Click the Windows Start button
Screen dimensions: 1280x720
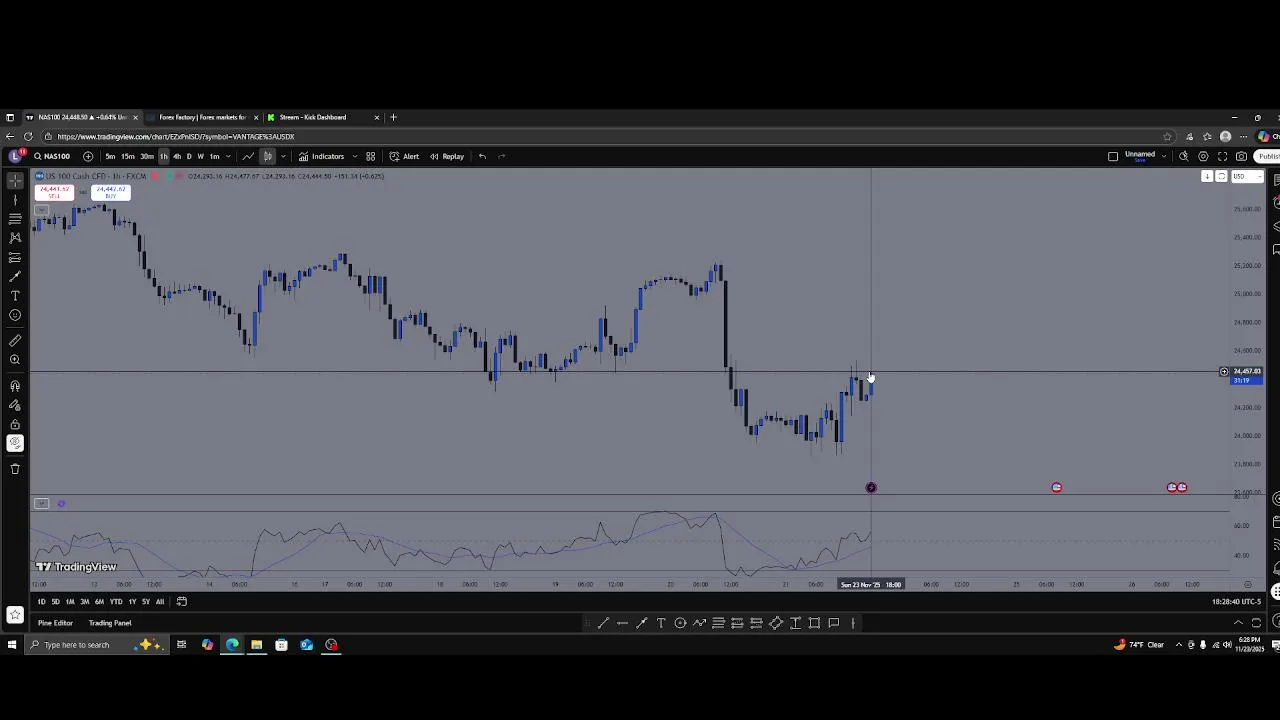tap(11, 645)
